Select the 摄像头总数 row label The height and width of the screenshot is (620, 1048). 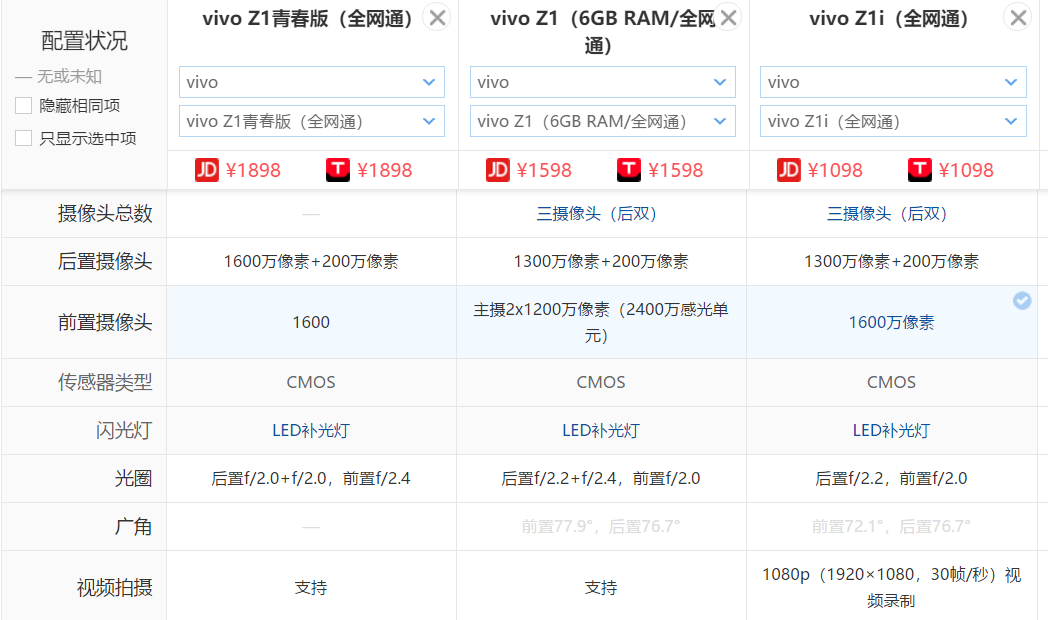point(105,214)
